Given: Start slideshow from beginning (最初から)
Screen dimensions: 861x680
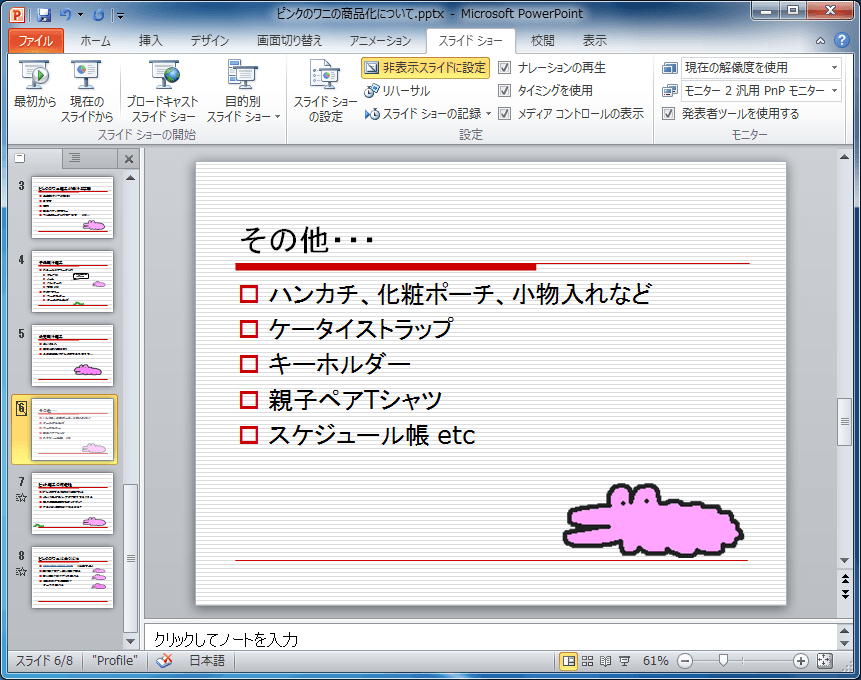Looking at the screenshot, I should coord(35,84).
